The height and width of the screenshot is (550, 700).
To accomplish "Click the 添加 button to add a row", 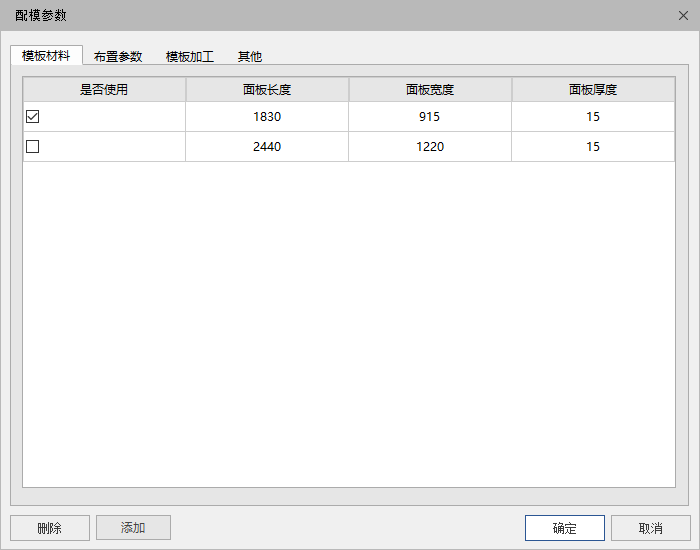I will coord(133,528).
